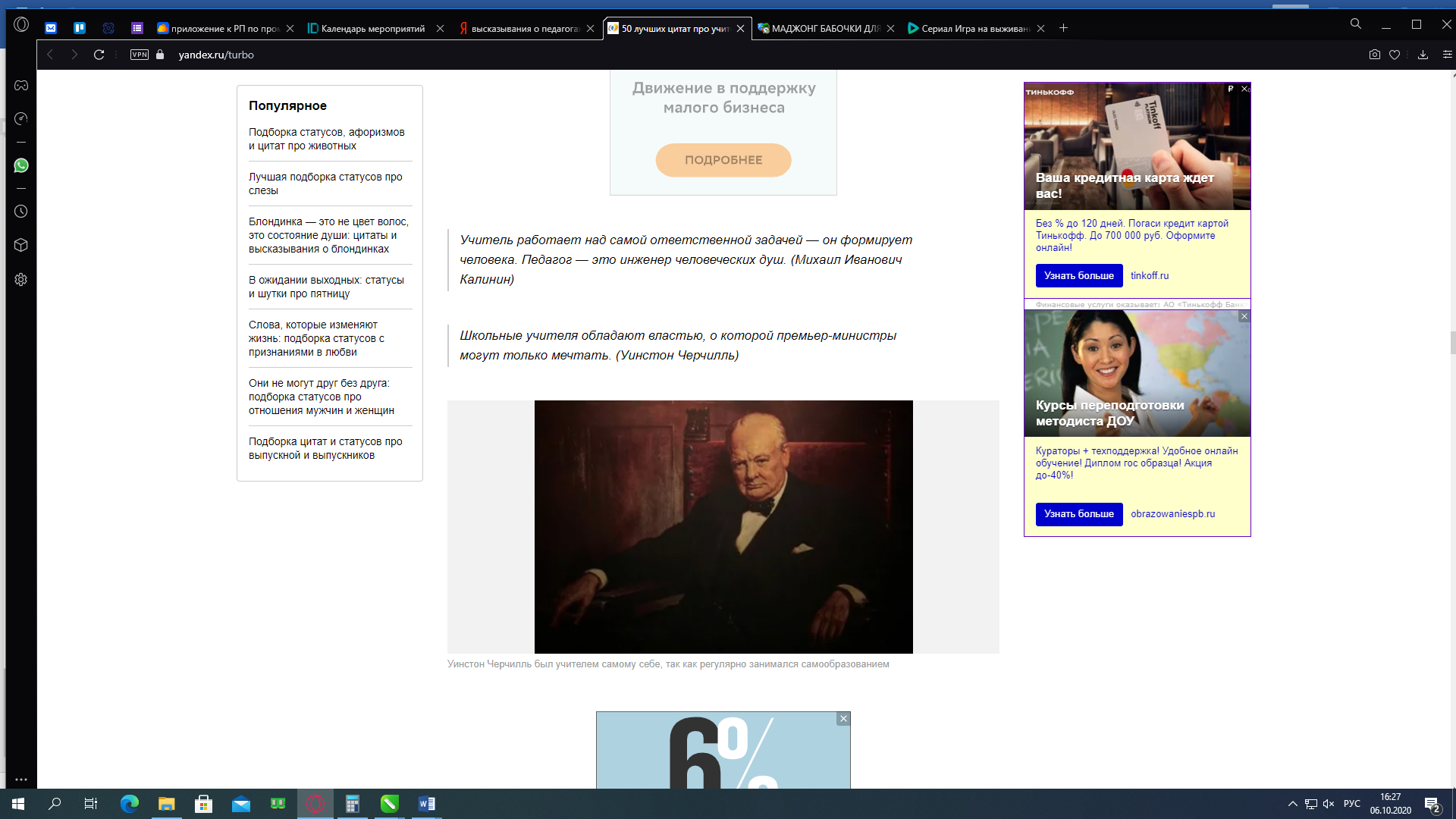Open the search tabs magnifier
This screenshot has width=1456, height=819.
coord(1355,24)
